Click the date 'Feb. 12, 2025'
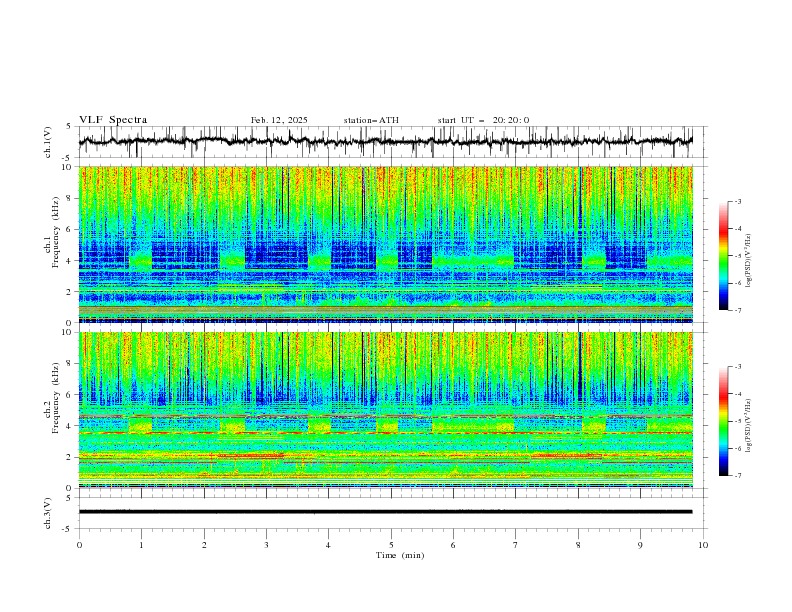Image resolution: width=792 pixels, height=612 pixels. (x=279, y=120)
